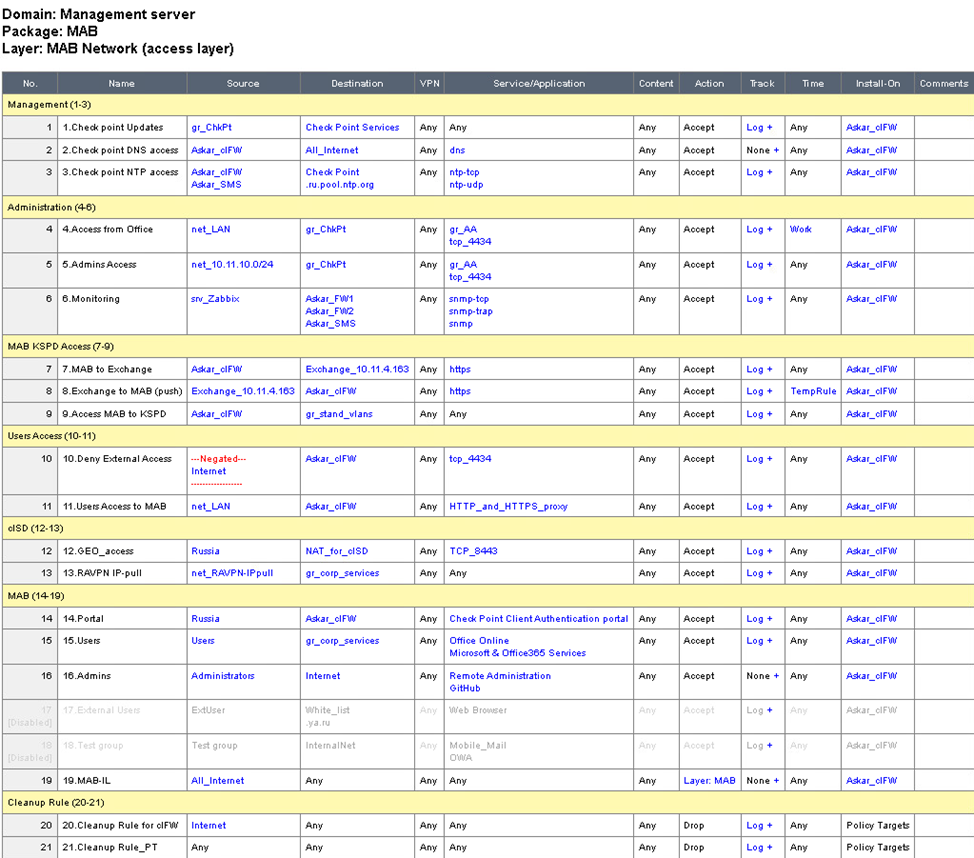
Task: Click the Work time link in rule 4
Action: (801, 229)
